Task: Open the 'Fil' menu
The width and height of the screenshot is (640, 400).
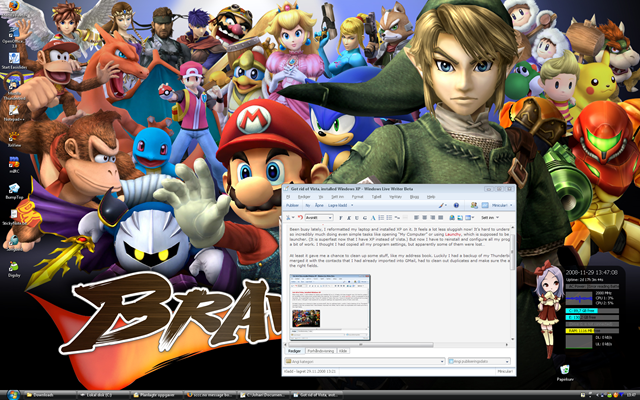Action: coord(288,197)
